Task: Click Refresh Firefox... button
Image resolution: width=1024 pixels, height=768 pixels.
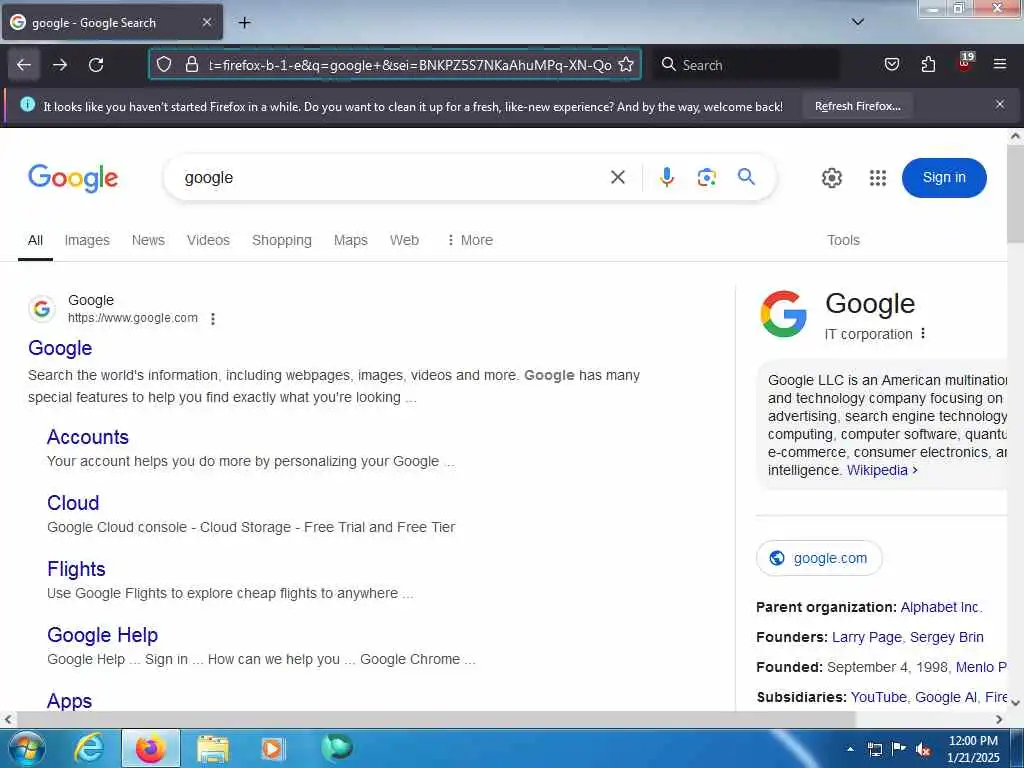Action: (x=857, y=106)
